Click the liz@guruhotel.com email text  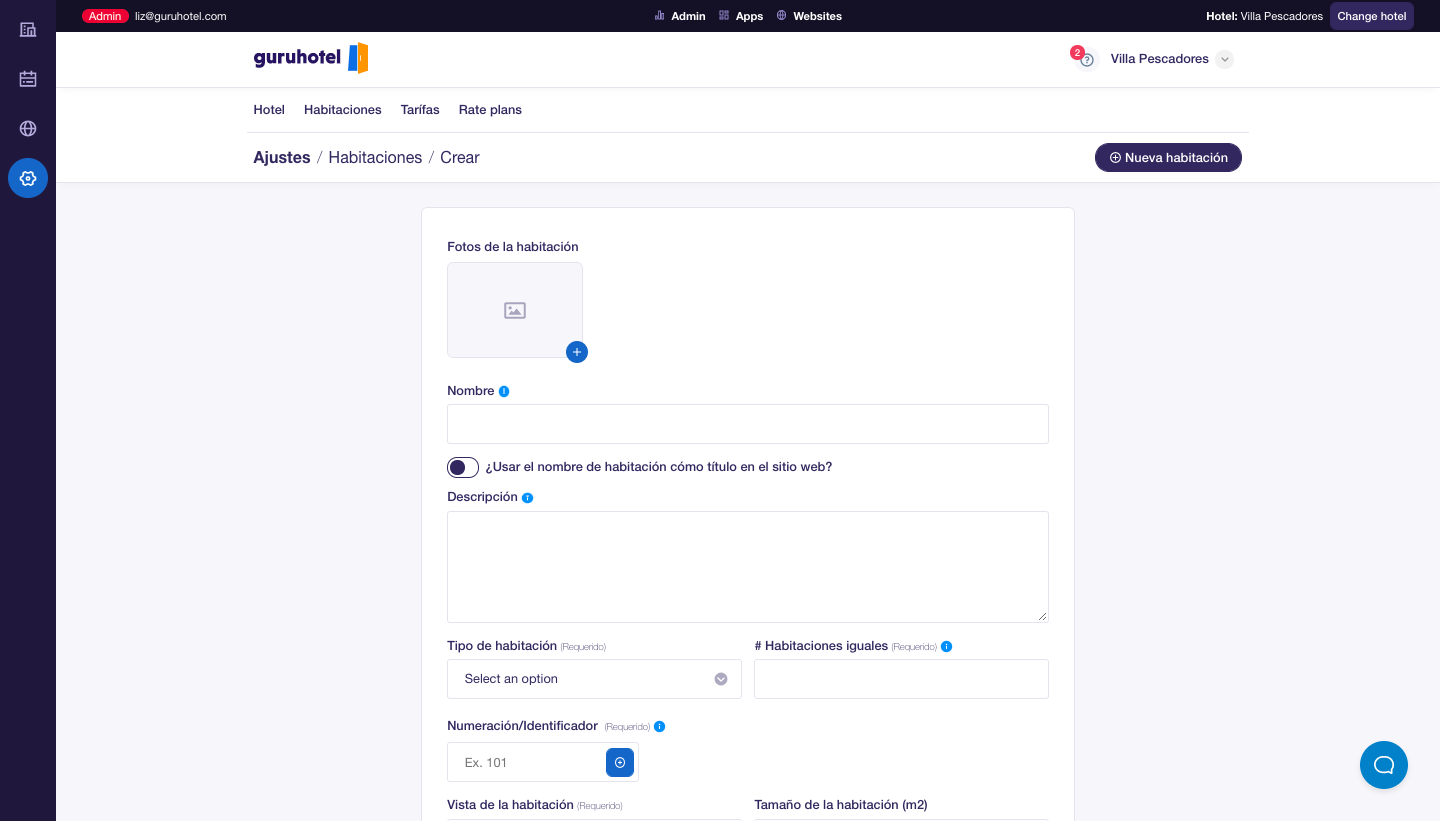[x=181, y=16]
